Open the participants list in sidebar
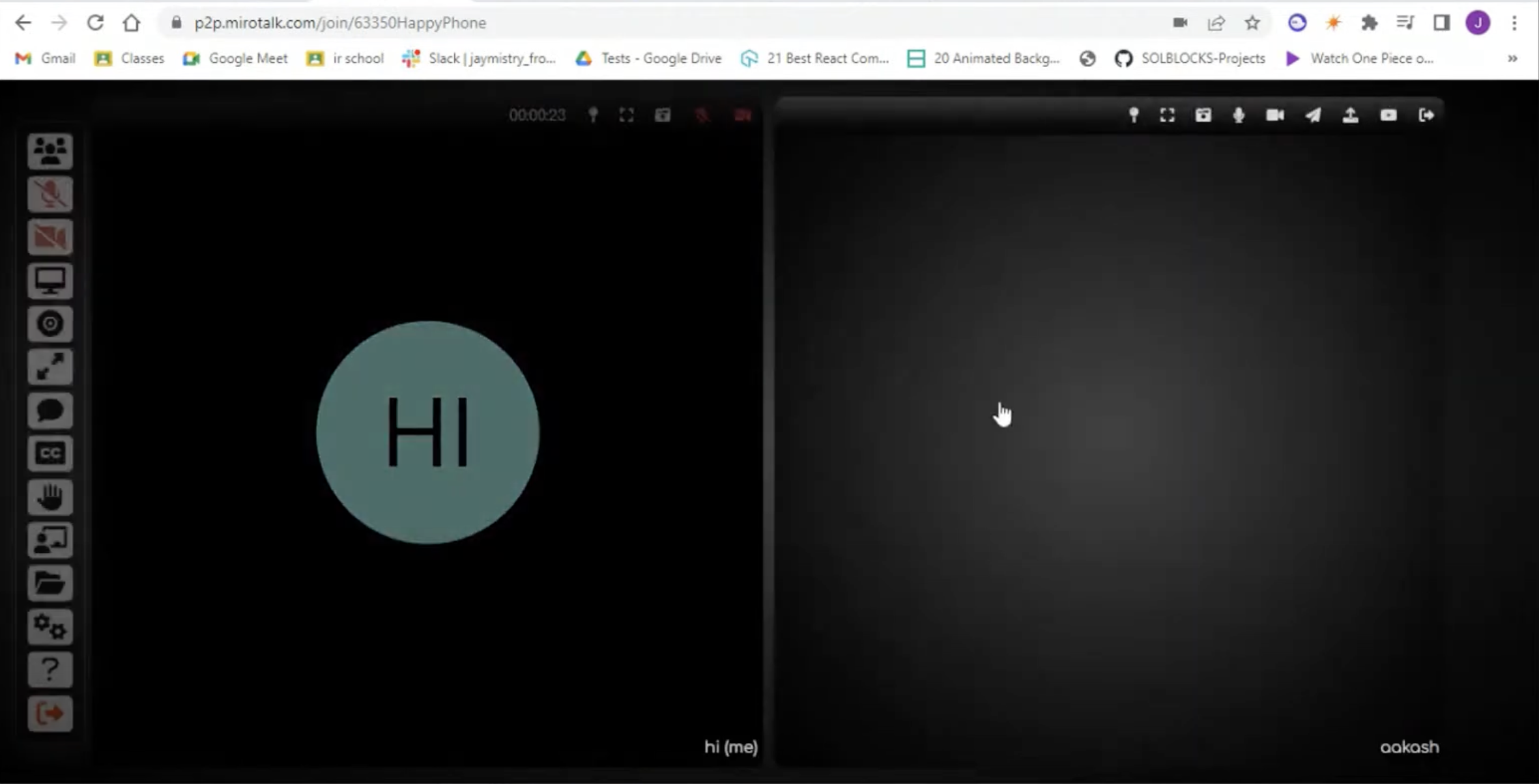 tap(50, 151)
